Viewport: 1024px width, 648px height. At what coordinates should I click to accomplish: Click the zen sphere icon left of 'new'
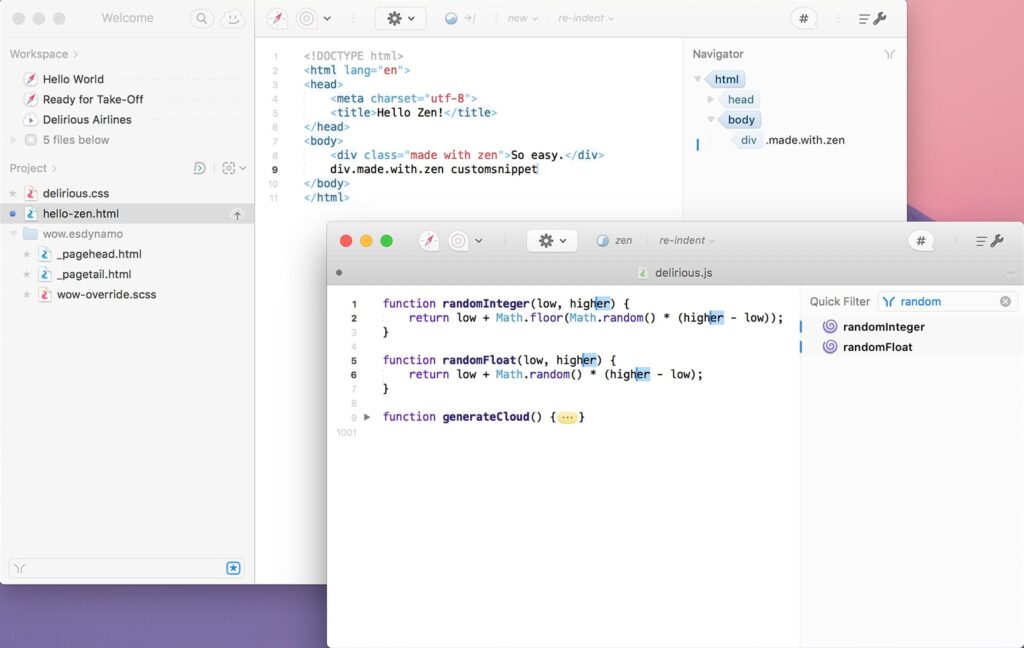pyautogui.click(x=451, y=18)
